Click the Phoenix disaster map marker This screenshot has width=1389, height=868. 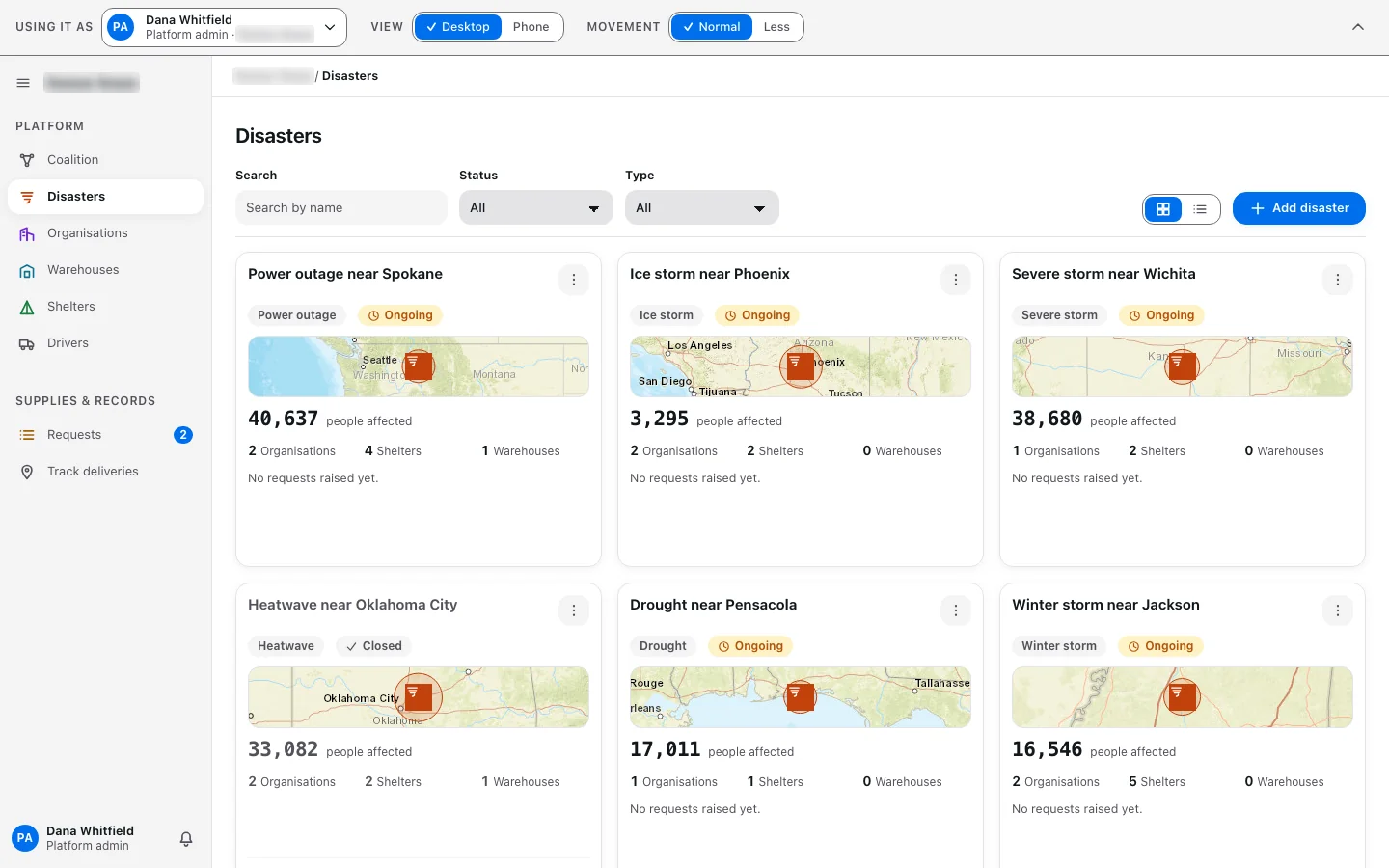coord(800,366)
